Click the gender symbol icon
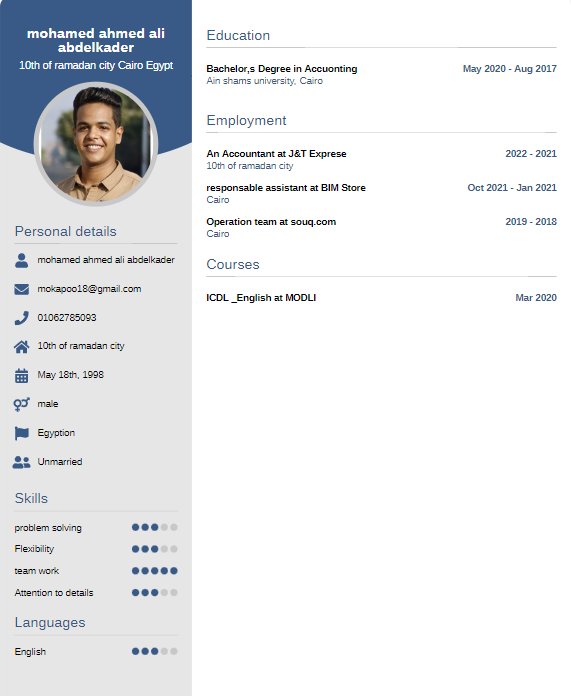 (21, 404)
